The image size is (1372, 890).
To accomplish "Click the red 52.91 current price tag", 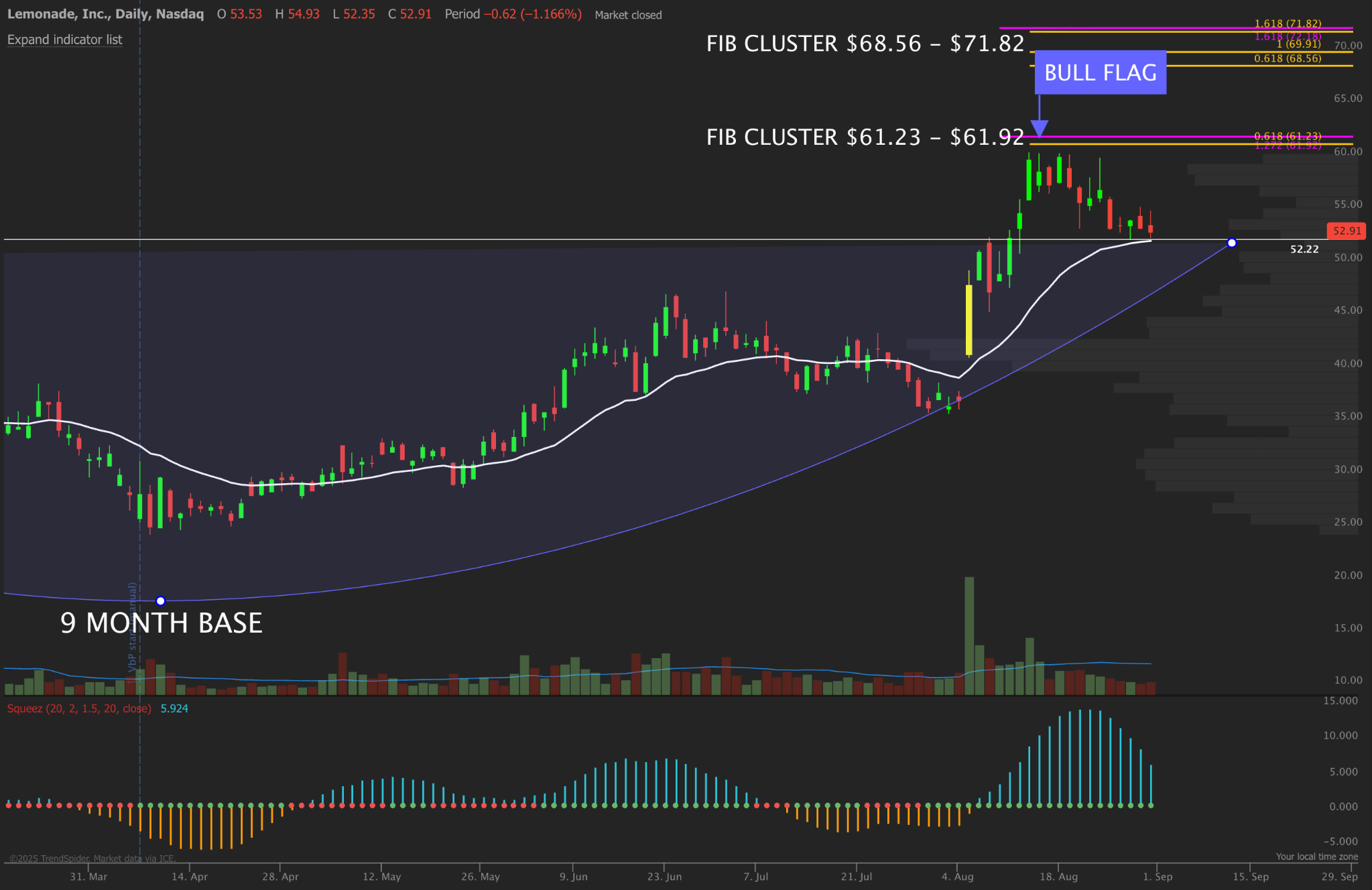I will click(1346, 231).
